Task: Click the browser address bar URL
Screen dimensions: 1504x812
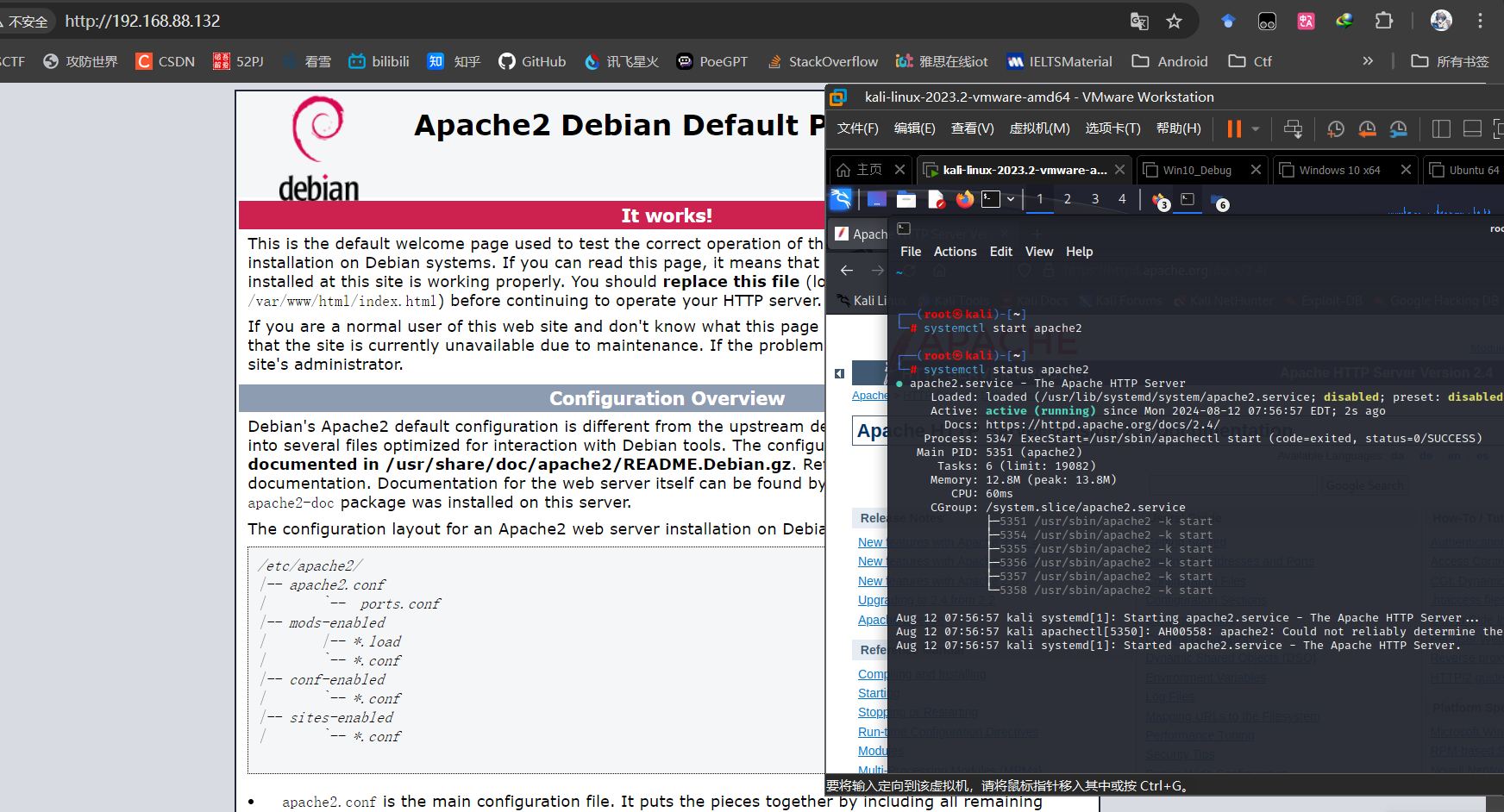Action: point(143,21)
